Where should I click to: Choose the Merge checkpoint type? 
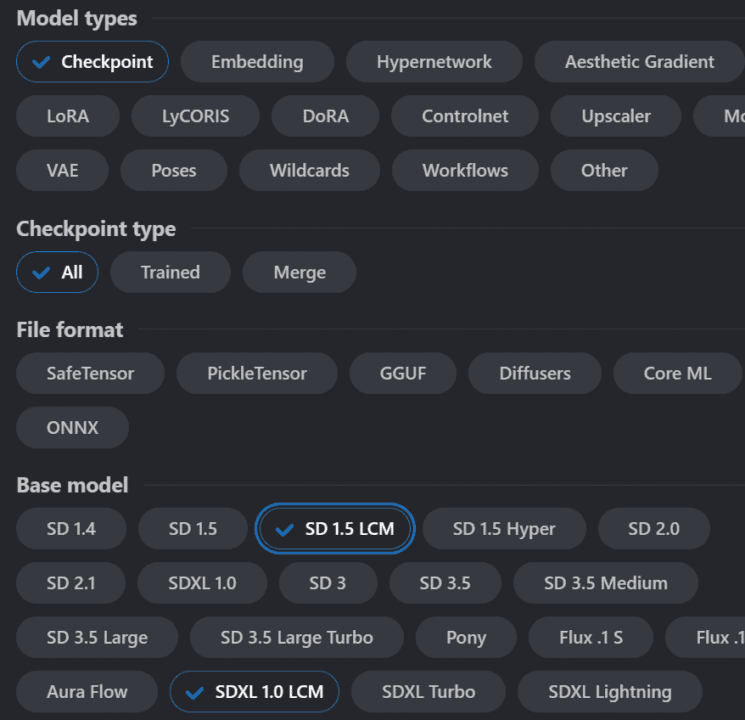[x=299, y=272]
